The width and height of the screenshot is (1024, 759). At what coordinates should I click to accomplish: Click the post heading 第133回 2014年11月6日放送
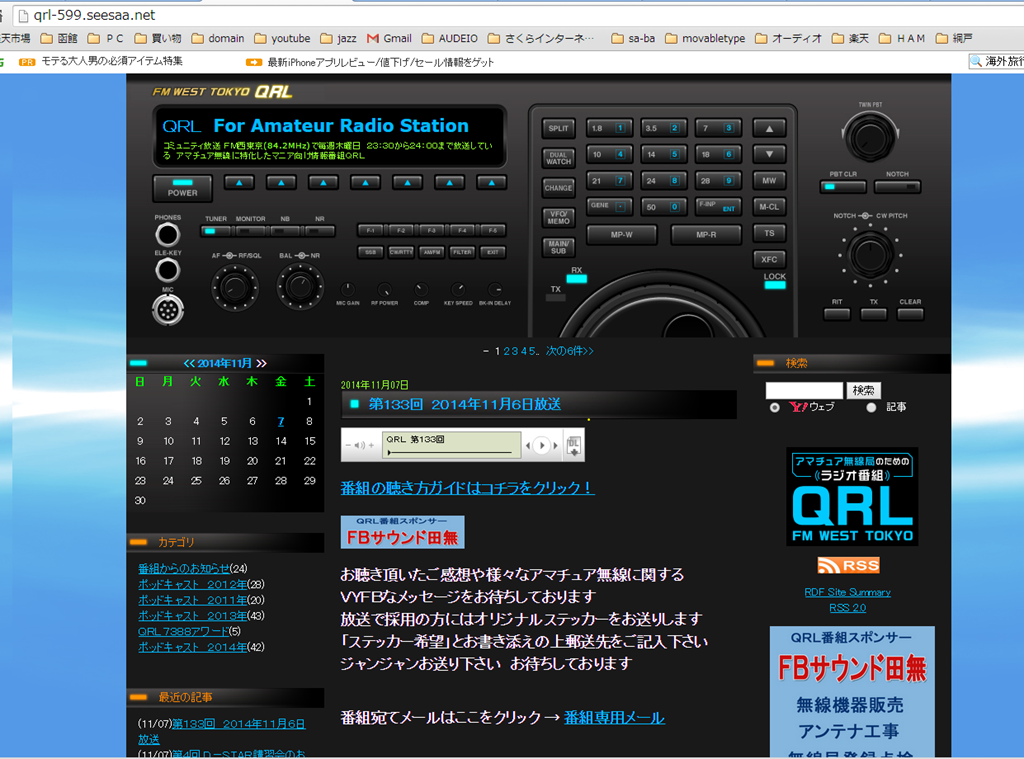click(465, 404)
